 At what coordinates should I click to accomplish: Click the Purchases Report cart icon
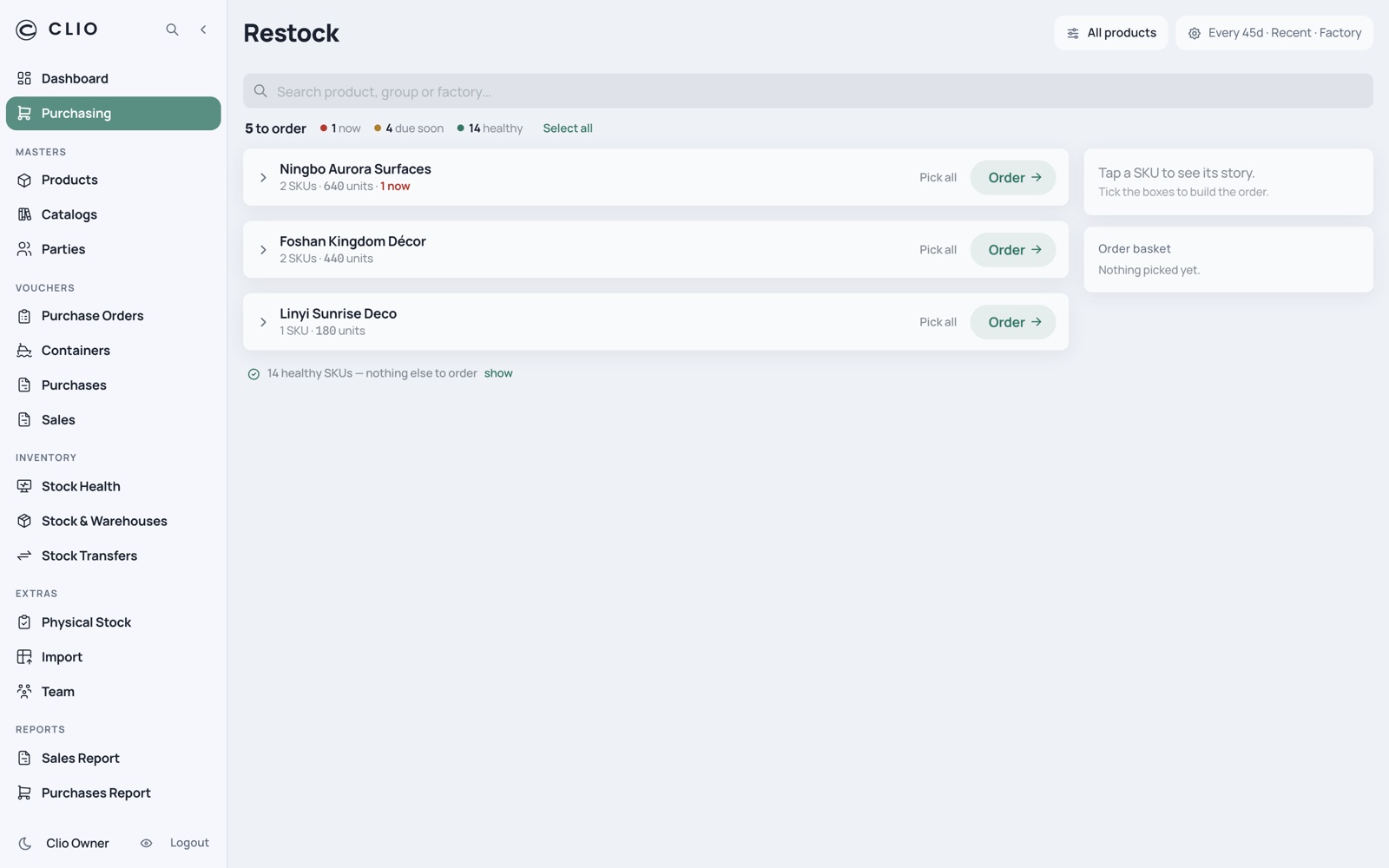(x=24, y=793)
